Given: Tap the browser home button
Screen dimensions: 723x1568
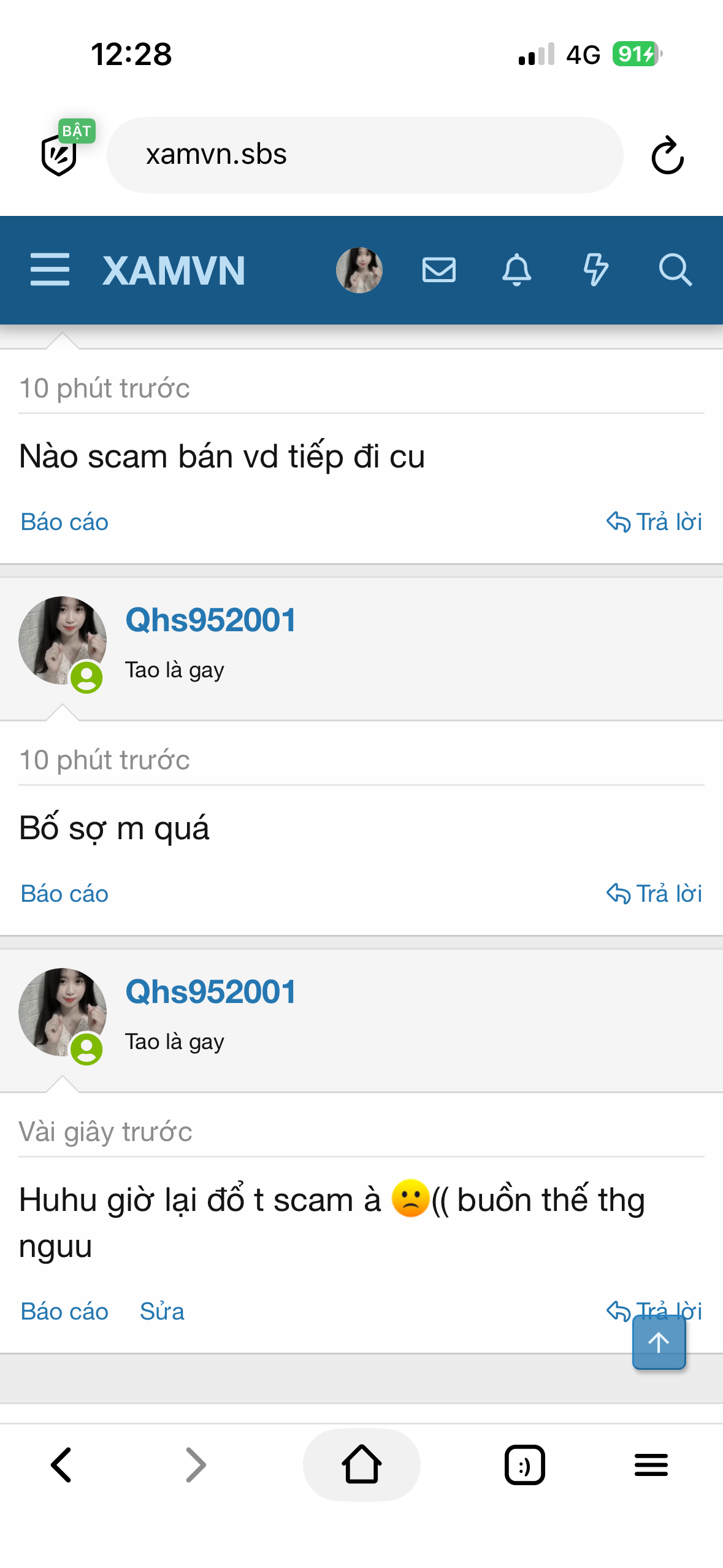Looking at the screenshot, I should (362, 1465).
